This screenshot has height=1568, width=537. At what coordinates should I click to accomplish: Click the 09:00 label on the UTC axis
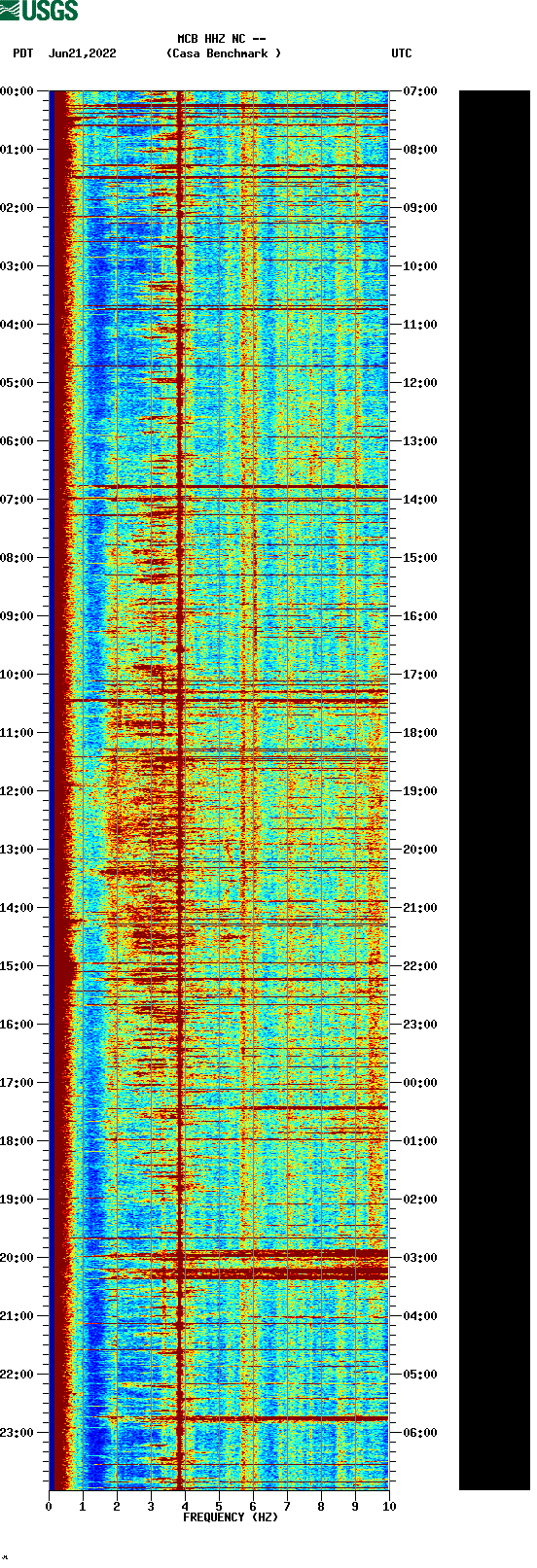pos(420,208)
